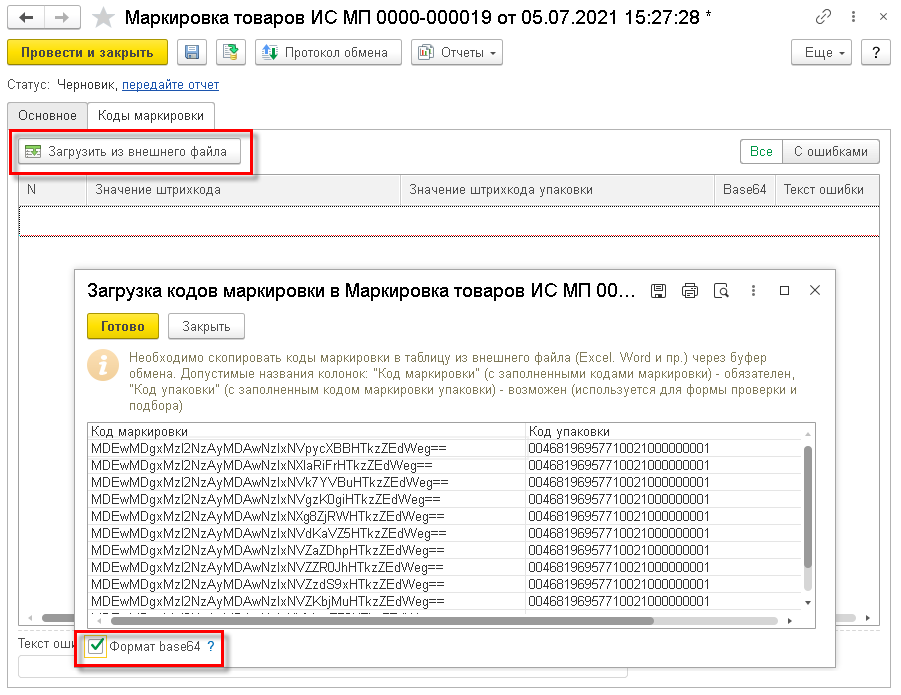
Task: Open the Еще menu
Action: click(x=821, y=52)
